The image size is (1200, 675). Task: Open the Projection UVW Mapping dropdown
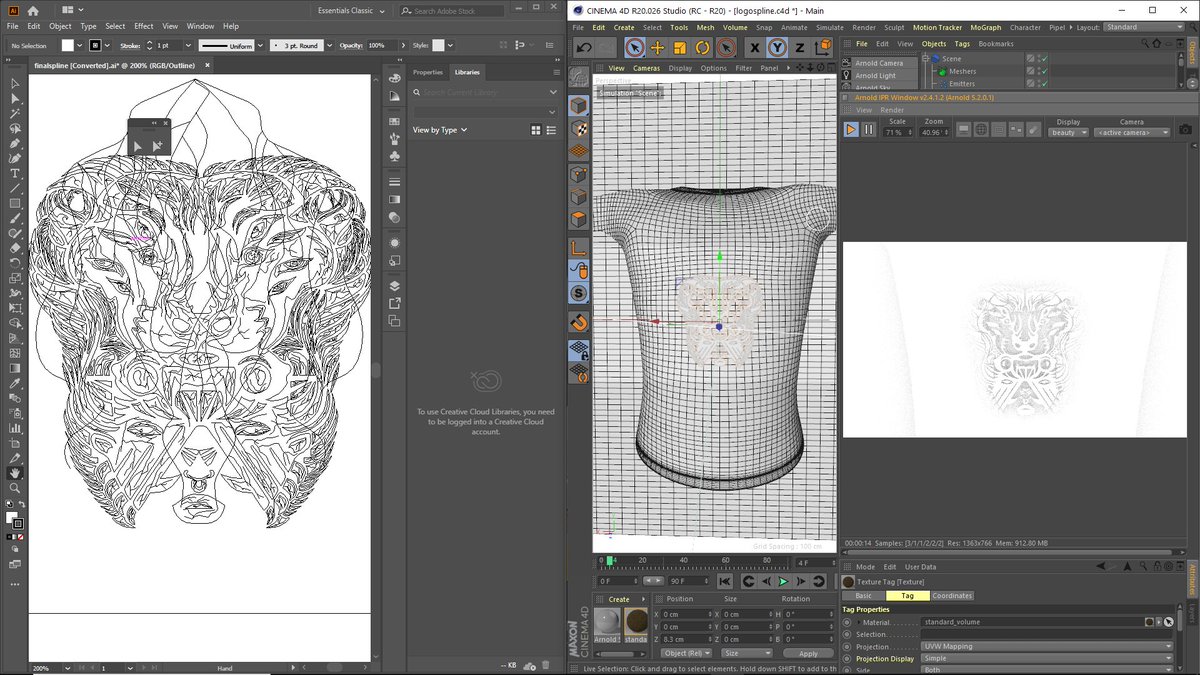click(x=1046, y=646)
